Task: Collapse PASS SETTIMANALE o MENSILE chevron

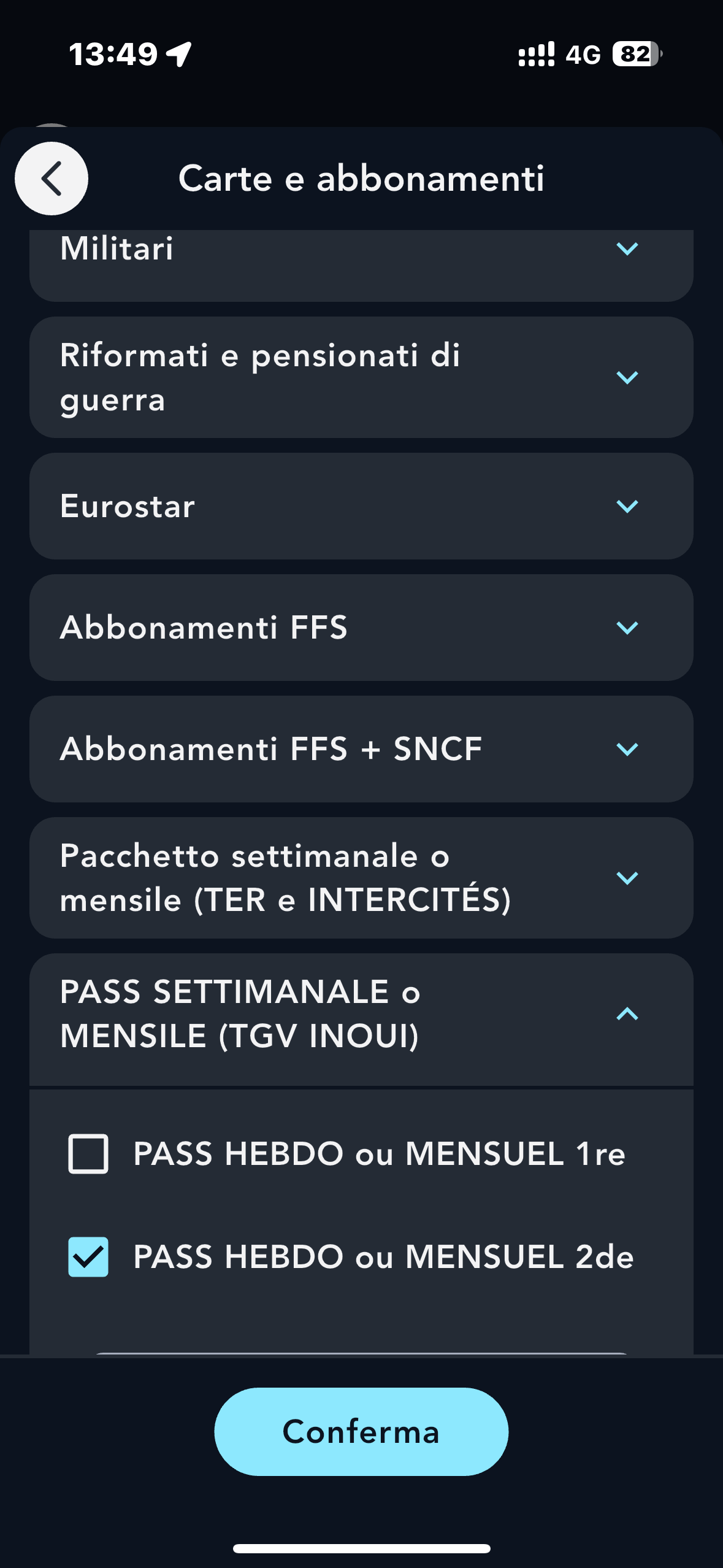Action: pyautogui.click(x=627, y=1014)
